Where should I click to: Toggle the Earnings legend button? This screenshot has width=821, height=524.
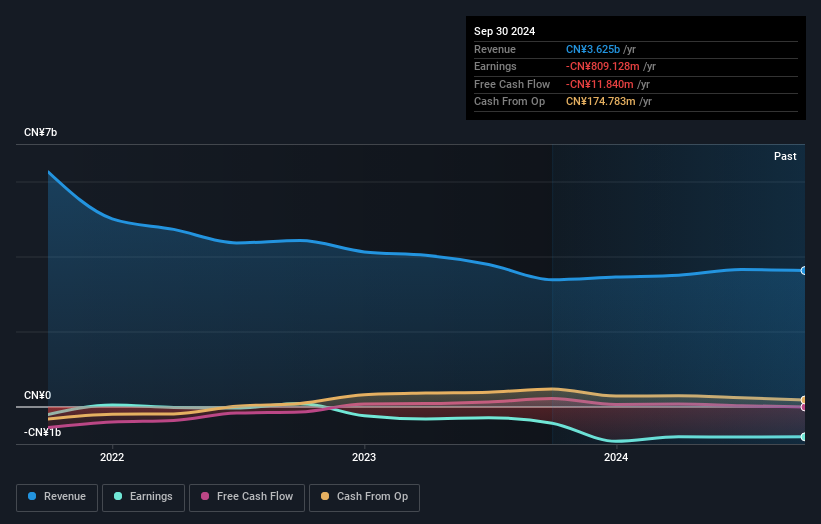tap(143, 497)
